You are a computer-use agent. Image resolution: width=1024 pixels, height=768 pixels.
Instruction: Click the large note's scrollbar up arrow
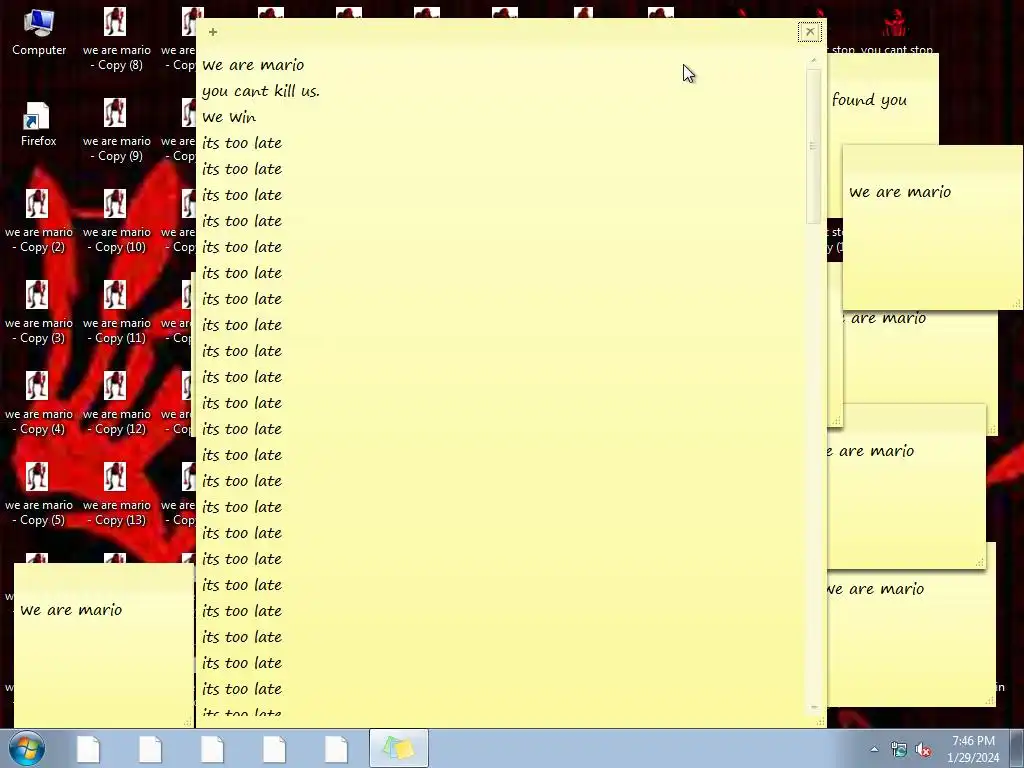813,60
